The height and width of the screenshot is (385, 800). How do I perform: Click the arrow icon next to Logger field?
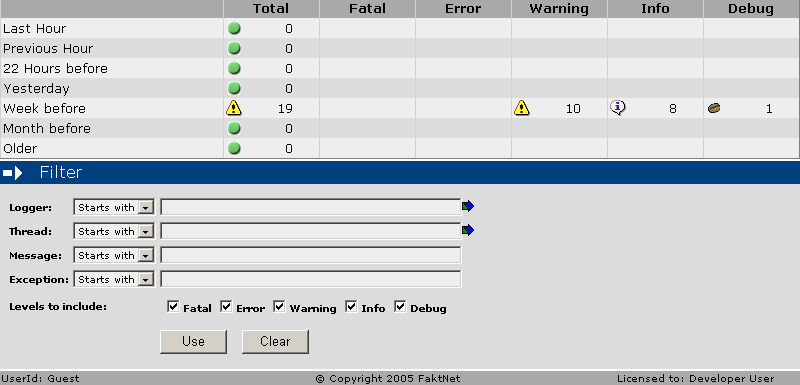pos(468,206)
